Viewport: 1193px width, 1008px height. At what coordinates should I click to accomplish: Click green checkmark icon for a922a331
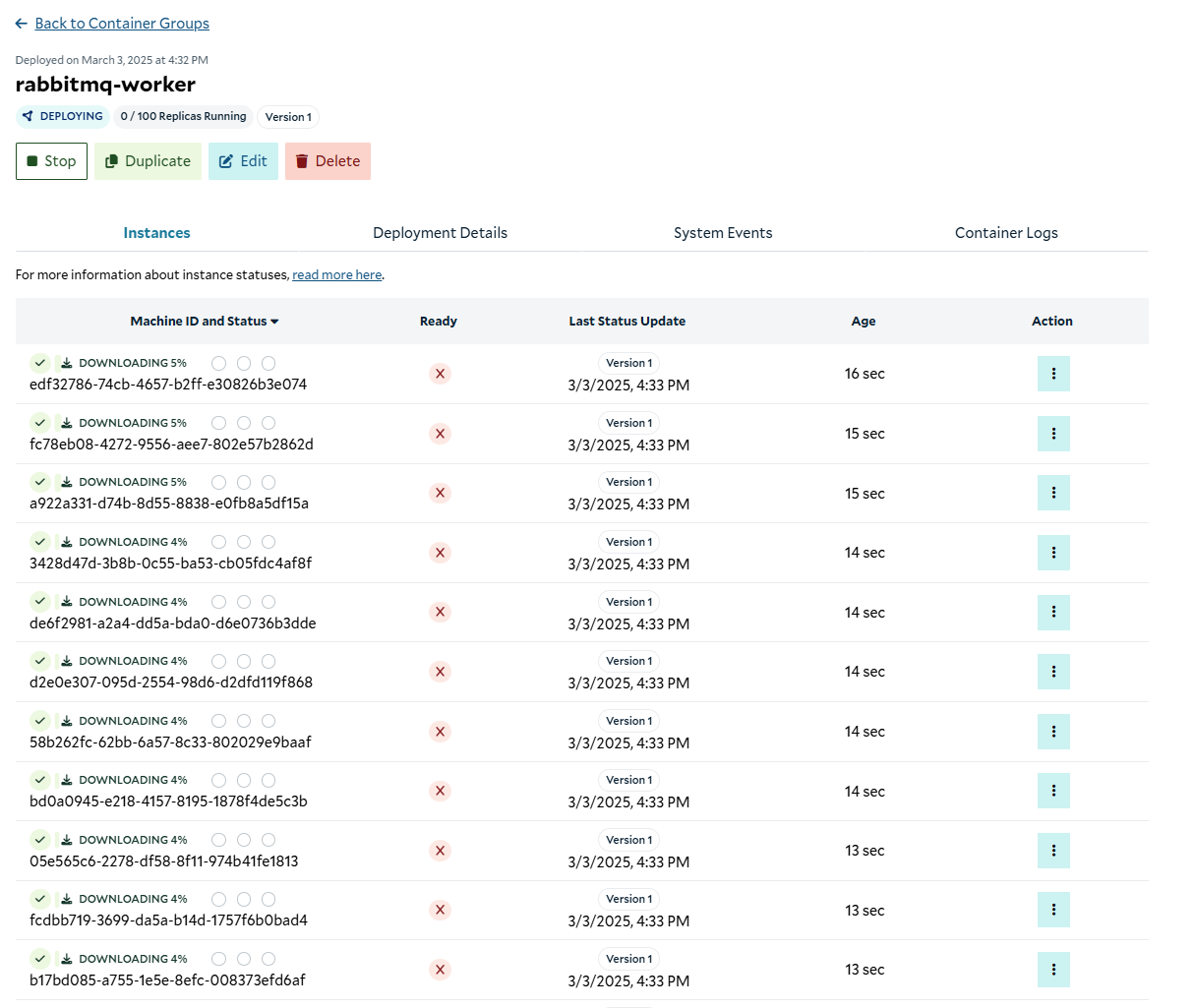pos(40,482)
